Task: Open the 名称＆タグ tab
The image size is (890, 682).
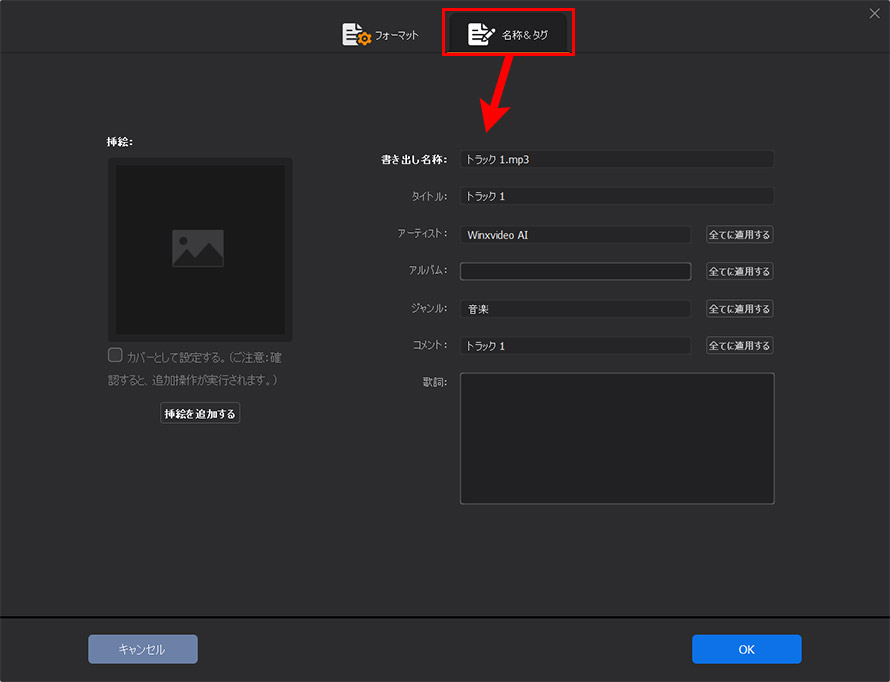Action: pos(508,33)
